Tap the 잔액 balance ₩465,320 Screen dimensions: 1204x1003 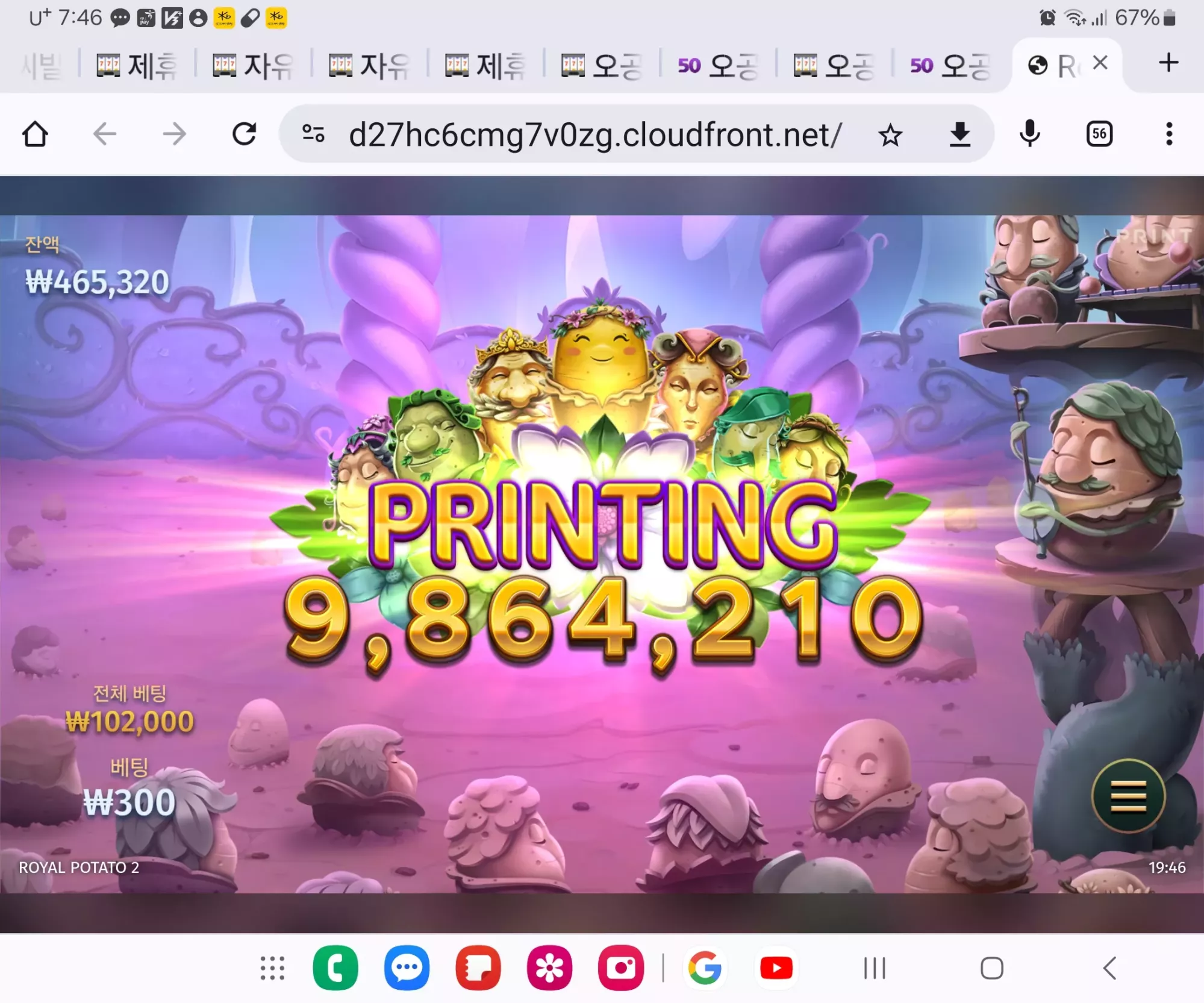tap(97, 282)
